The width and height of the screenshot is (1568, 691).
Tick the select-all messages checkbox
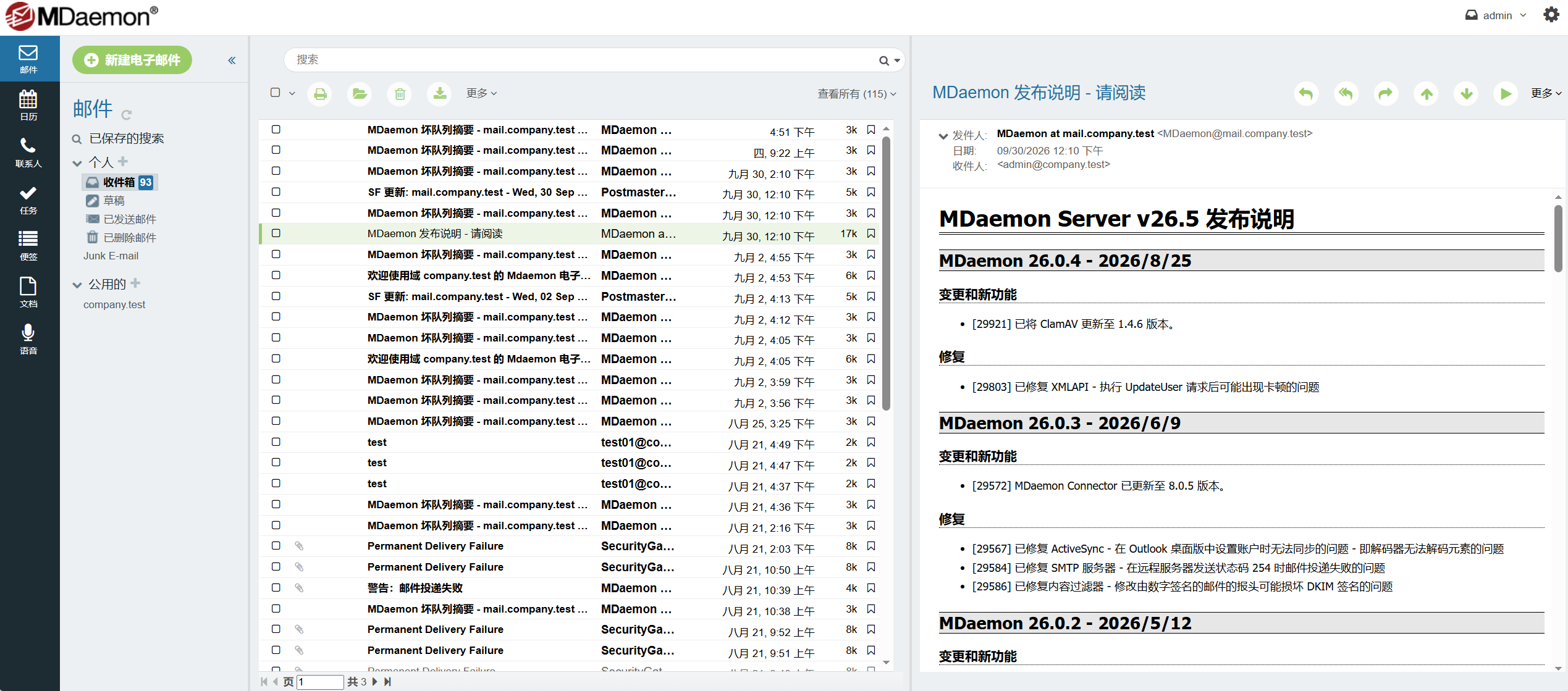[276, 93]
